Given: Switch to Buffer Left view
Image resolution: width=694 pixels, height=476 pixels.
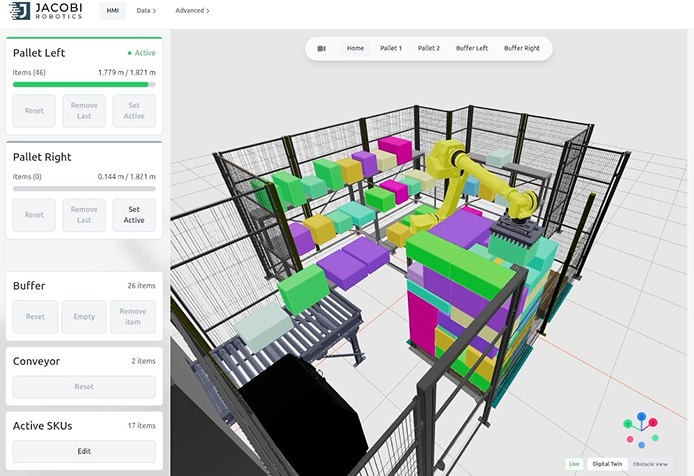Looking at the screenshot, I should click(x=472, y=48).
